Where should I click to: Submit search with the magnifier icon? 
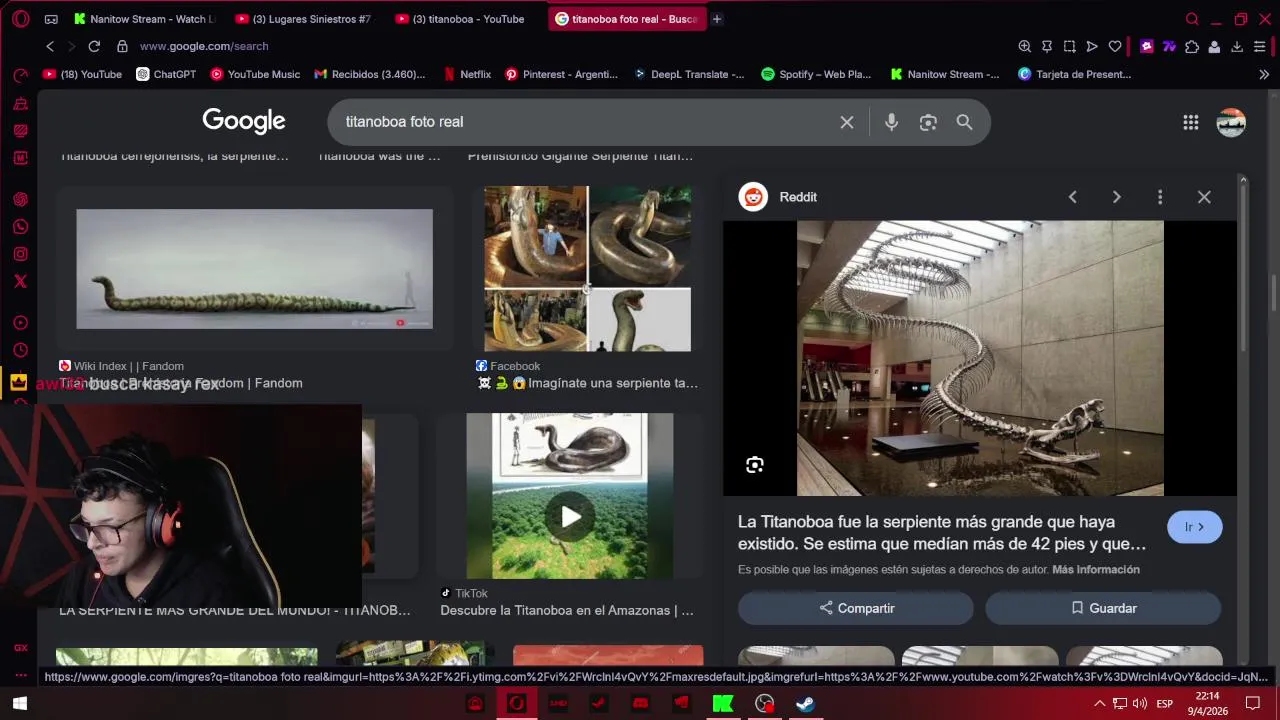(964, 122)
